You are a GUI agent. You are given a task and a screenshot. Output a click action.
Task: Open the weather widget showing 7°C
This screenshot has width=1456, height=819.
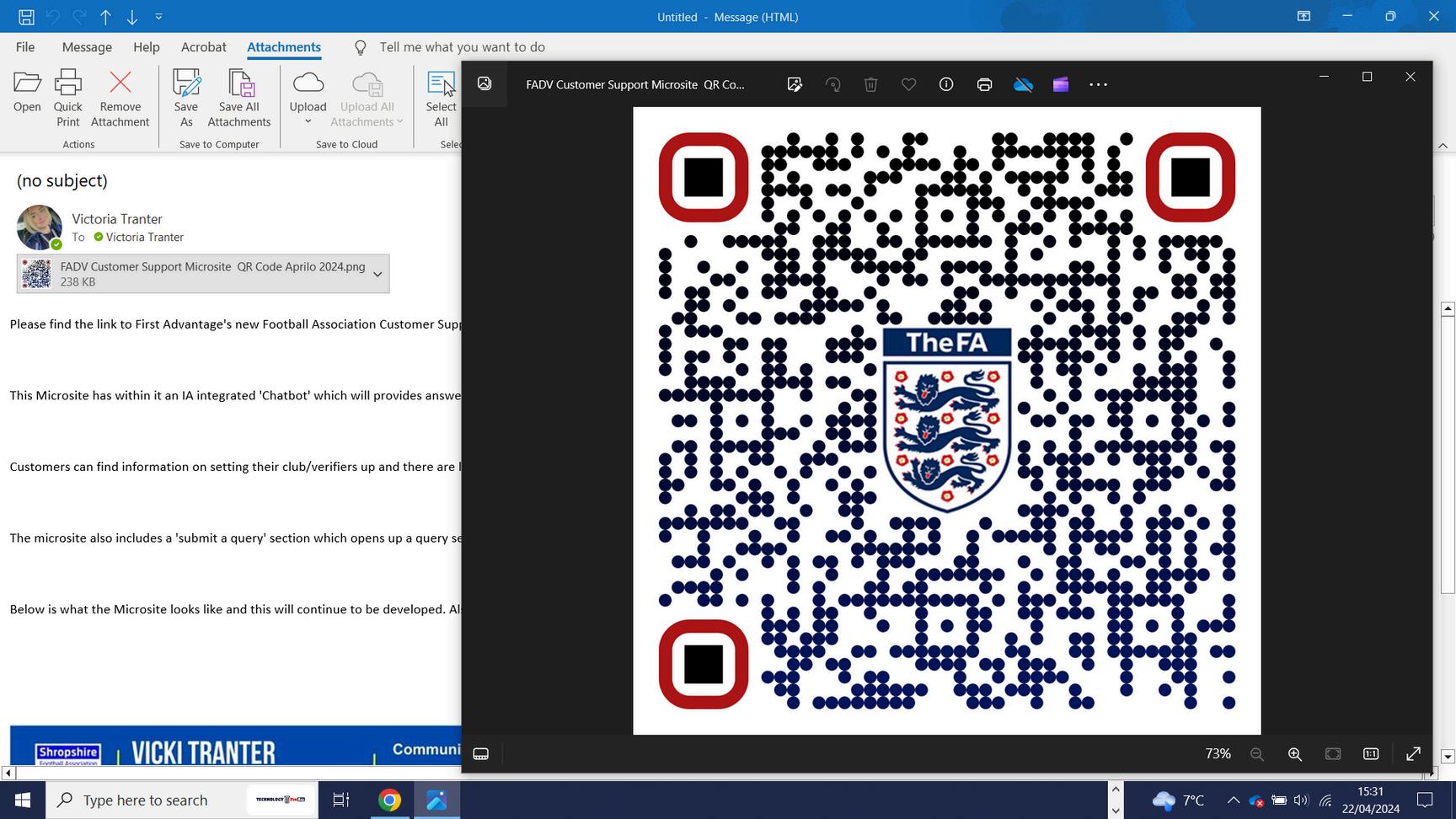(1177, 800)
